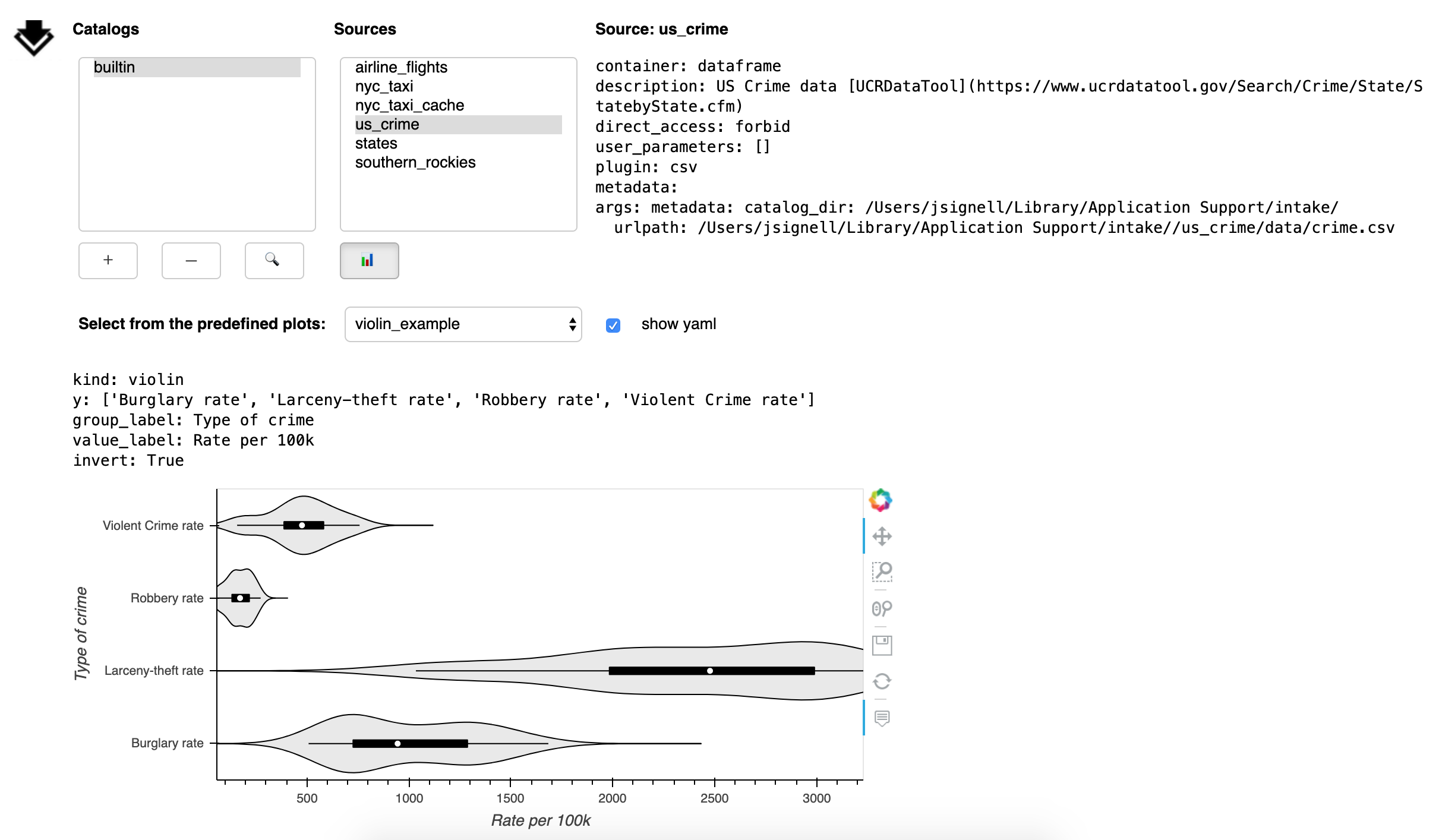Image resolution: width=1439 pixels, height=840 pixels.
Task: Select the Pan tool
Action: coord(882,536)
